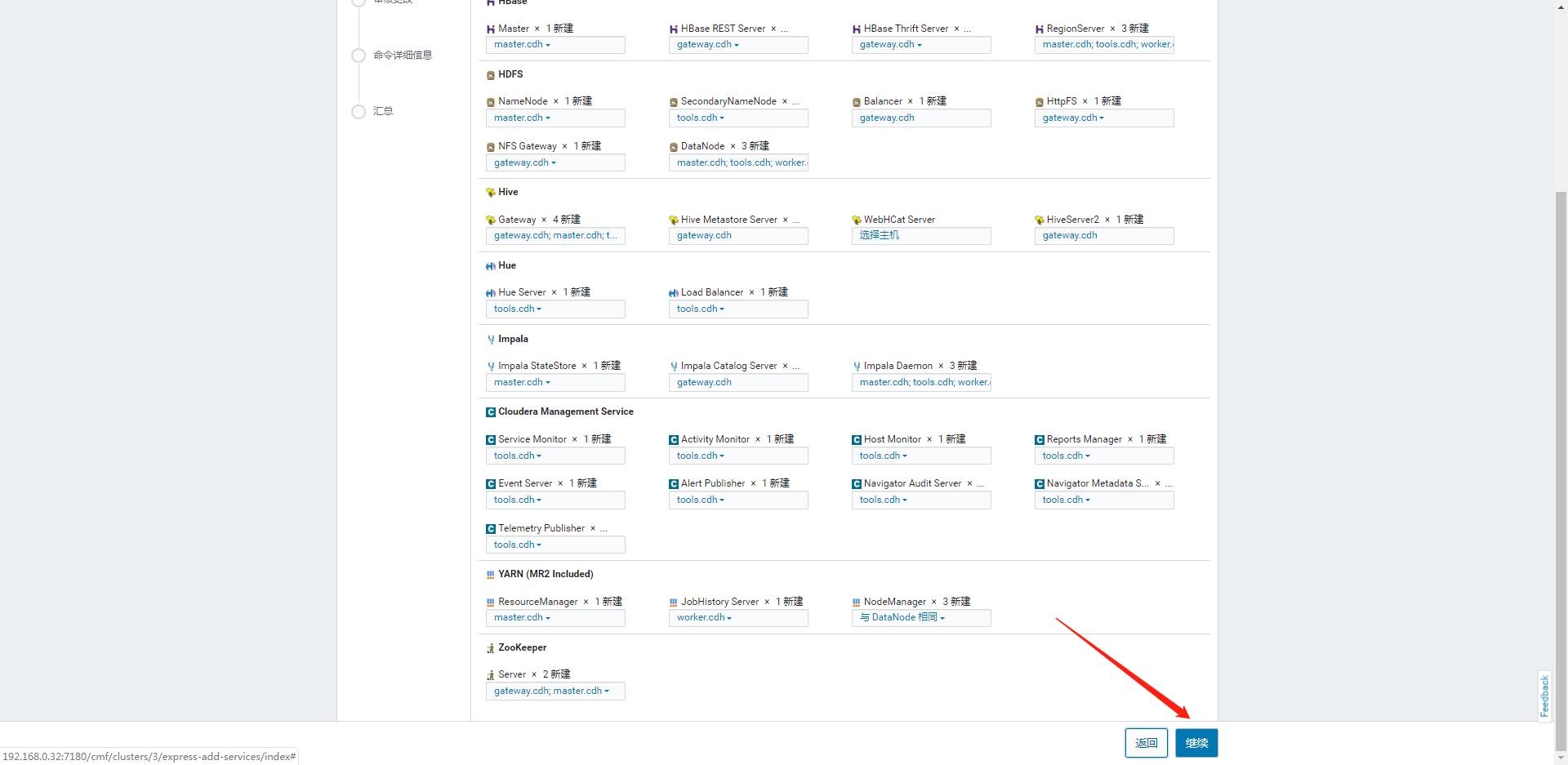
Task: Open the Activity Monitor host dropdown
Action: pyautogui.click(x=738, y=456)
